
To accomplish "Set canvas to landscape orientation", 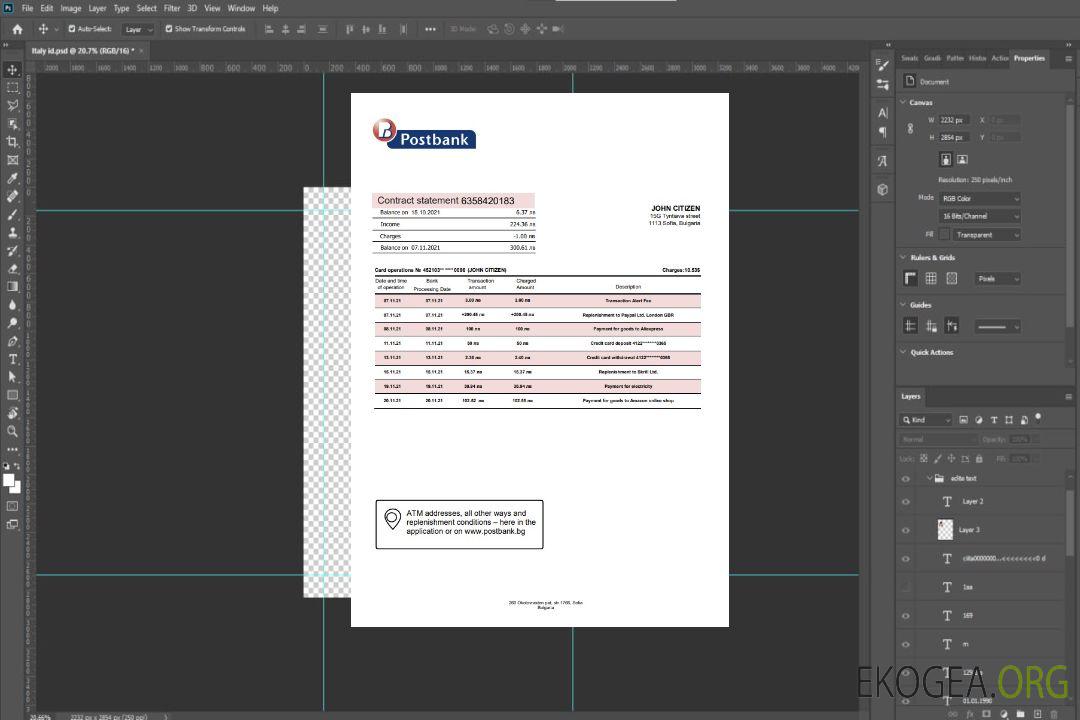I will (x=962, y=160).
